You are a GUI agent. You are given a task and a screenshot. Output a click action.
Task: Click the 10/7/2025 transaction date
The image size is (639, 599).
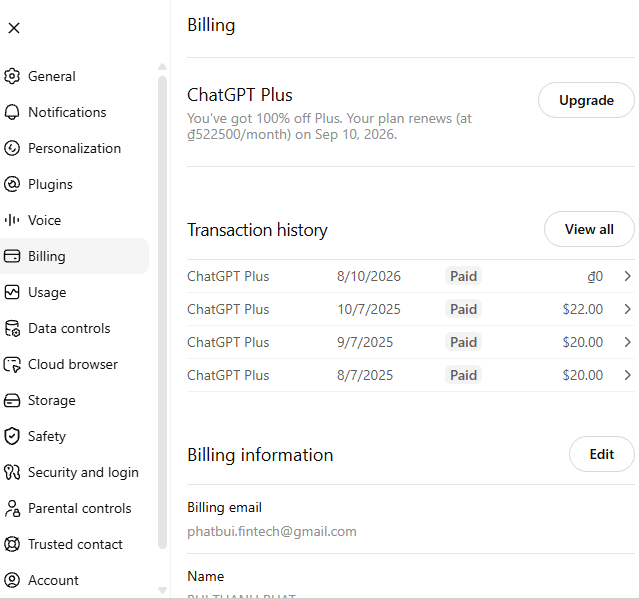(x=369, y=309)
